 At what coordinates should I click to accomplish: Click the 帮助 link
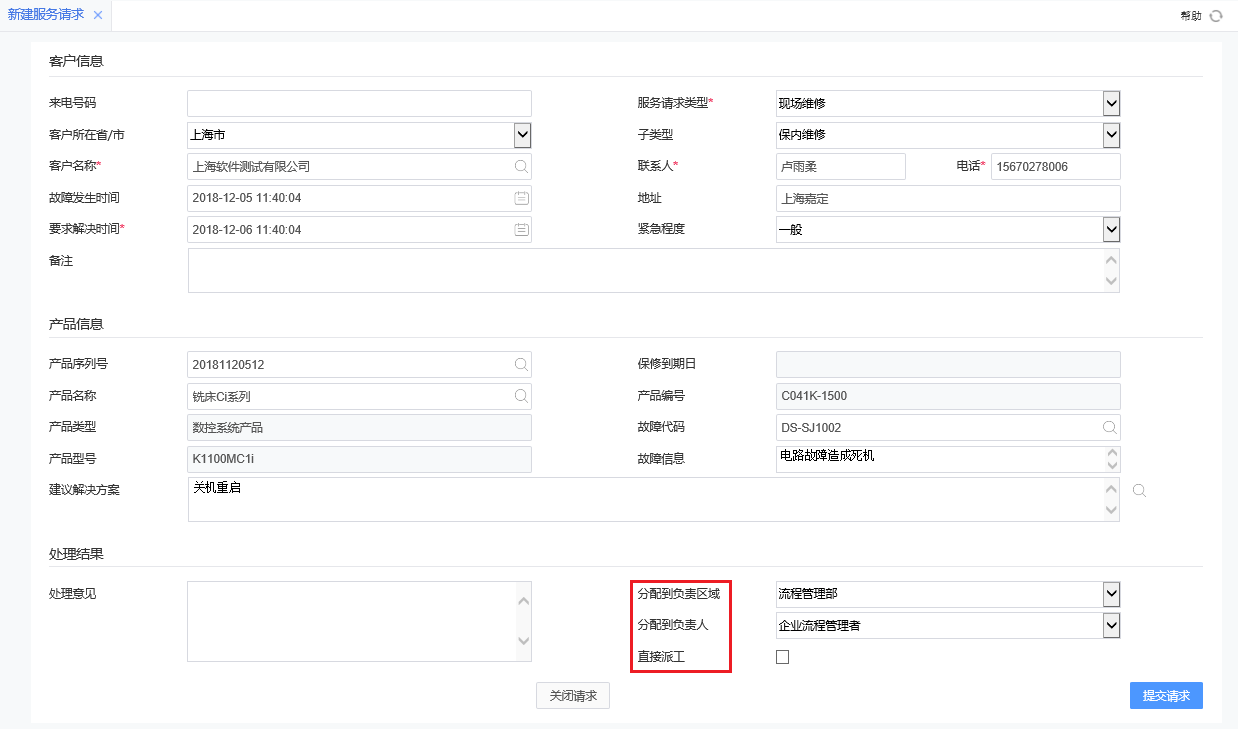(x=1193, y=15)
